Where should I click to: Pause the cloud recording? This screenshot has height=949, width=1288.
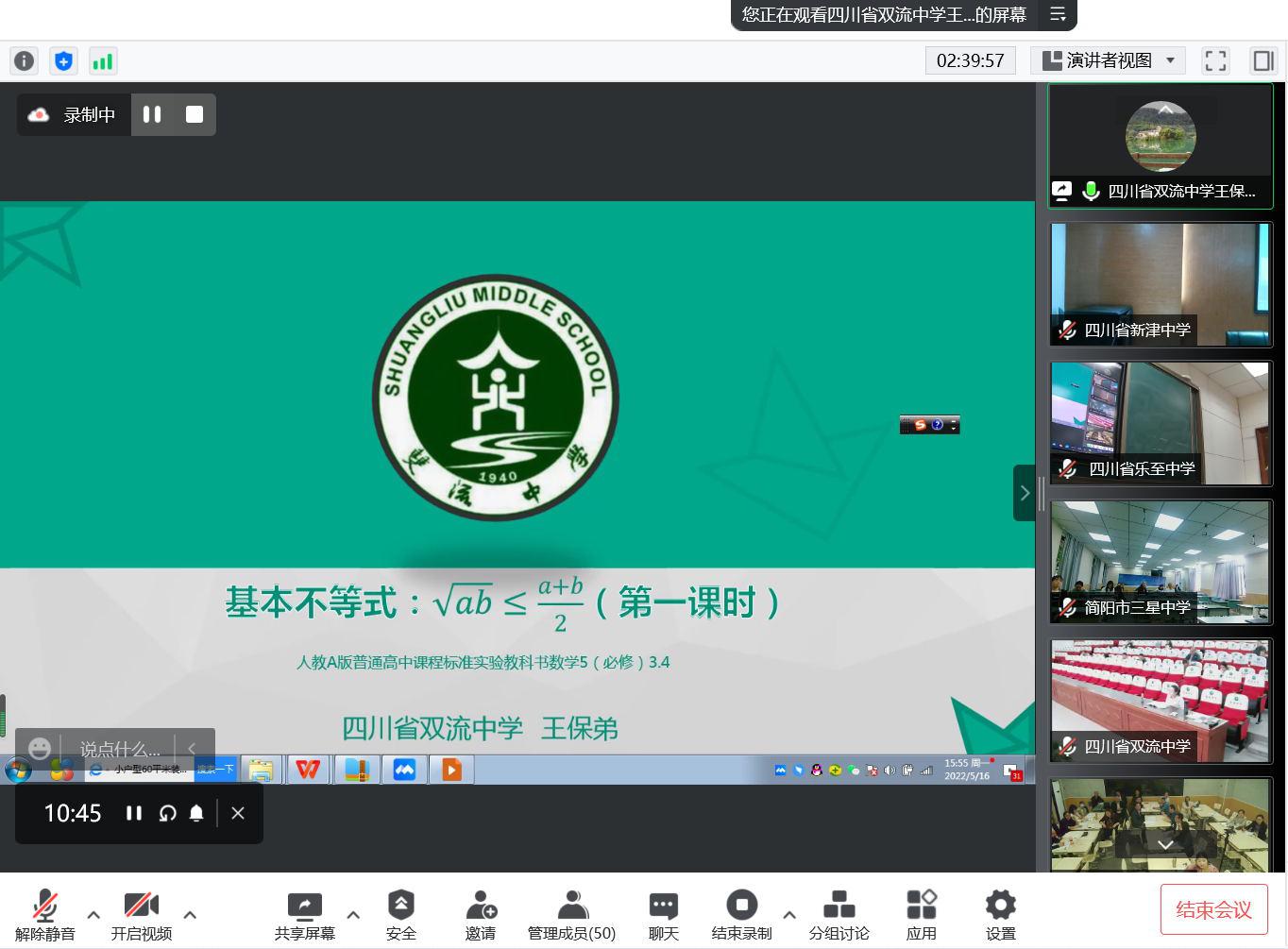pos(152,114)
